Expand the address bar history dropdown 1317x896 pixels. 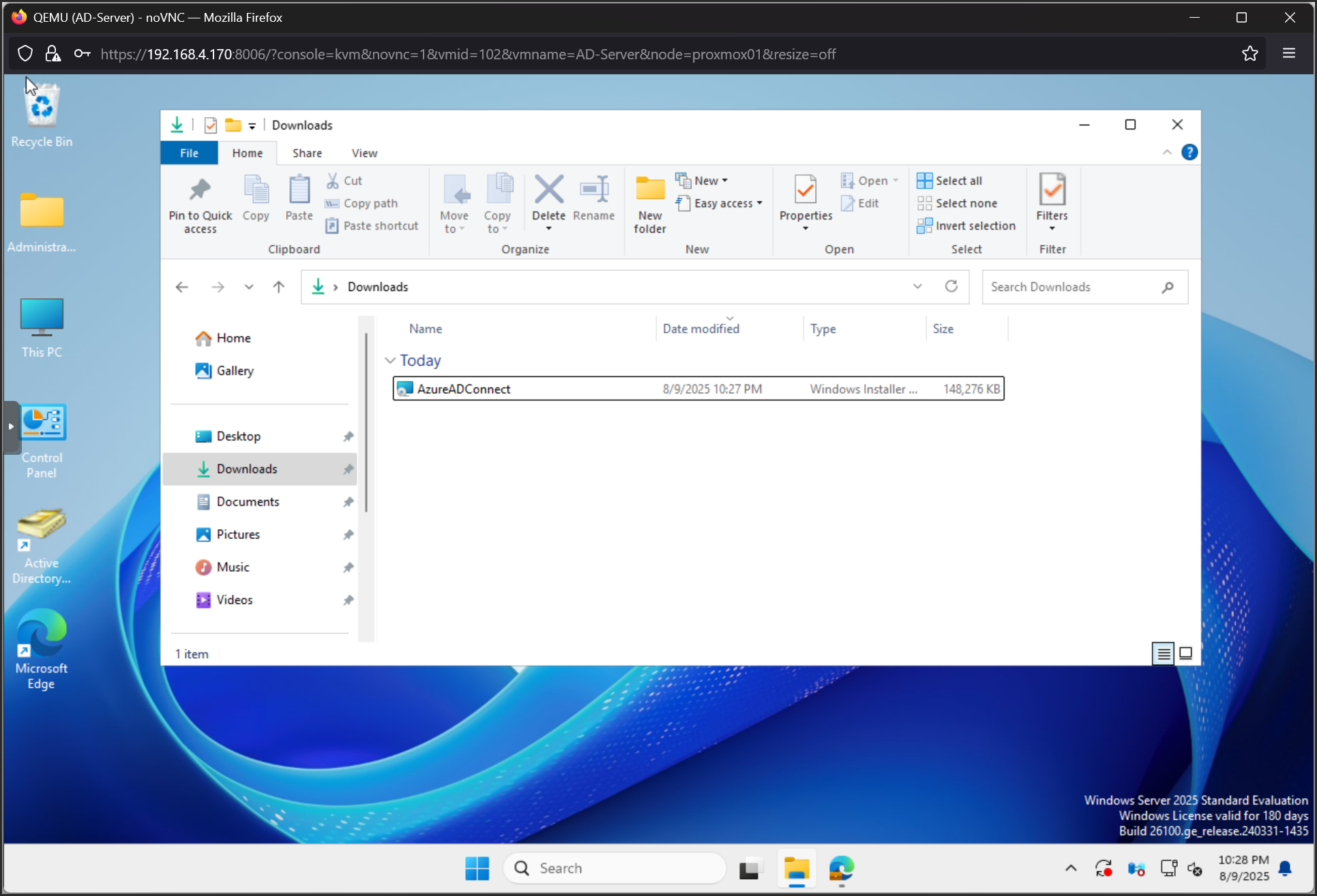coord(917,286)
